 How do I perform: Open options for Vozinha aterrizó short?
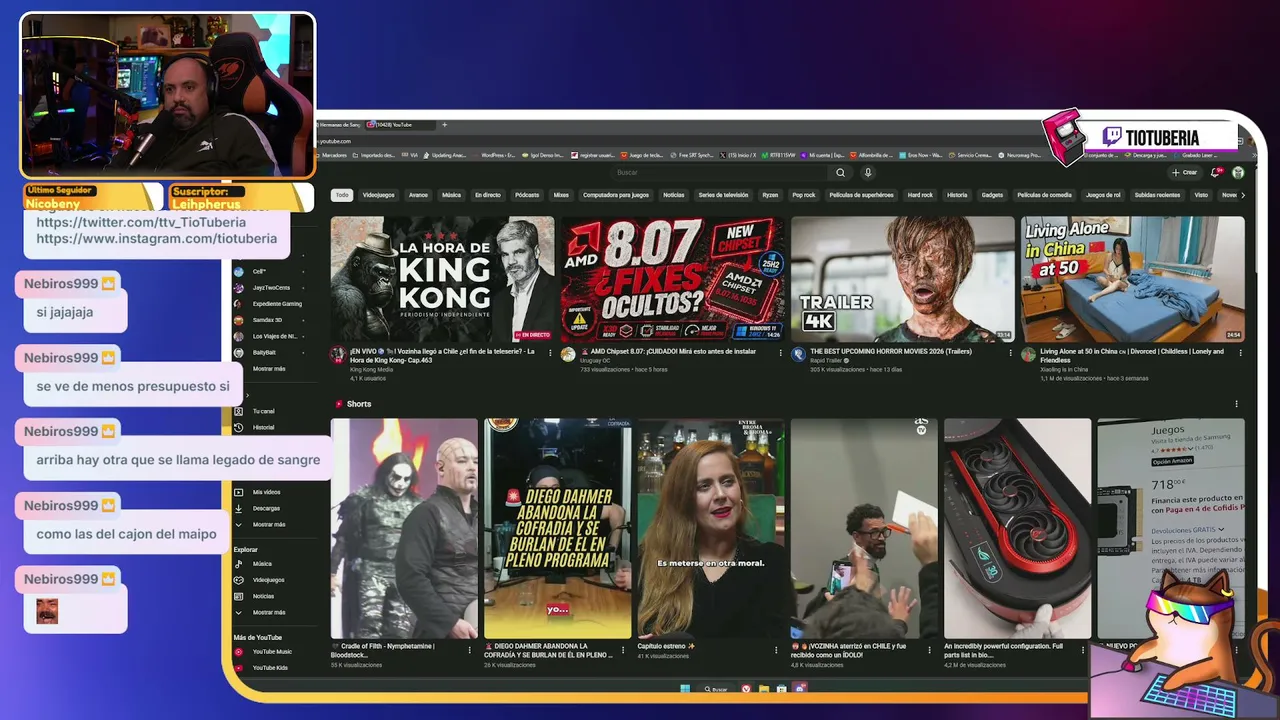(928, 650)
